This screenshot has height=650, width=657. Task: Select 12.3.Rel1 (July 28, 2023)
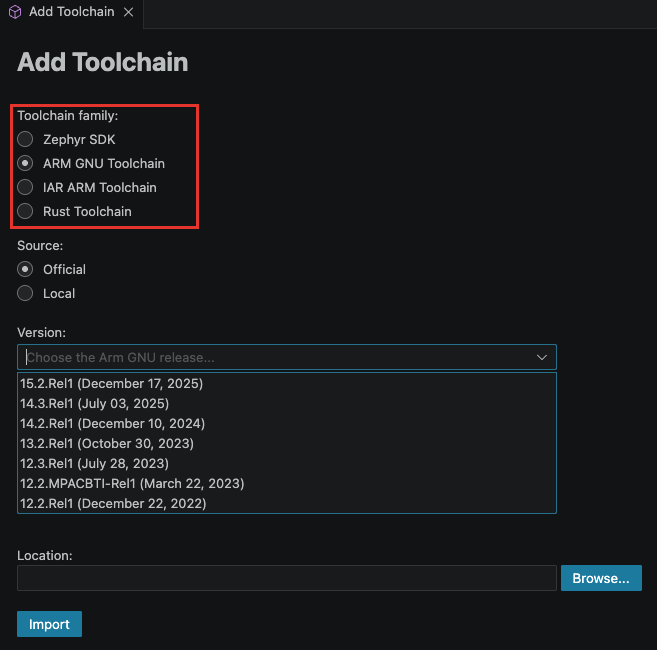(287, 464)
